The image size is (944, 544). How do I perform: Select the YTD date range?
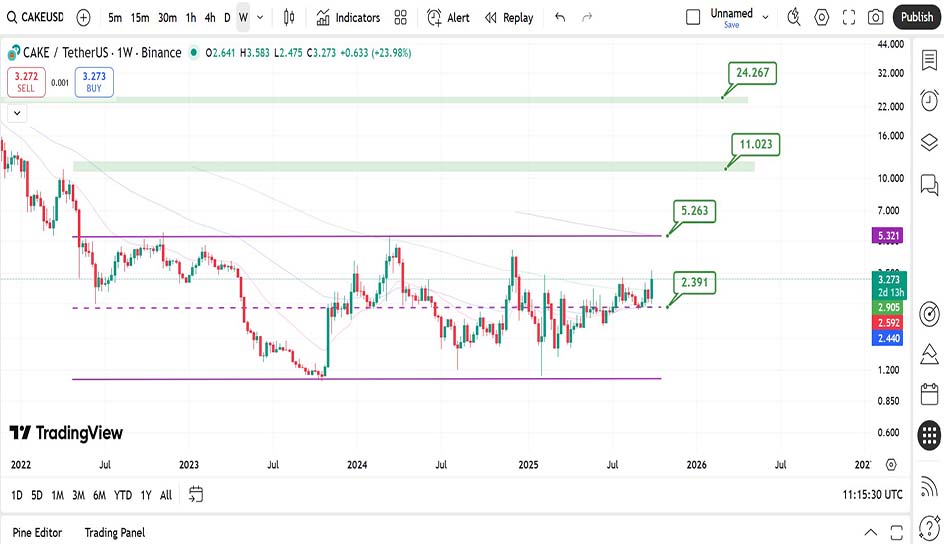[122, 495]
